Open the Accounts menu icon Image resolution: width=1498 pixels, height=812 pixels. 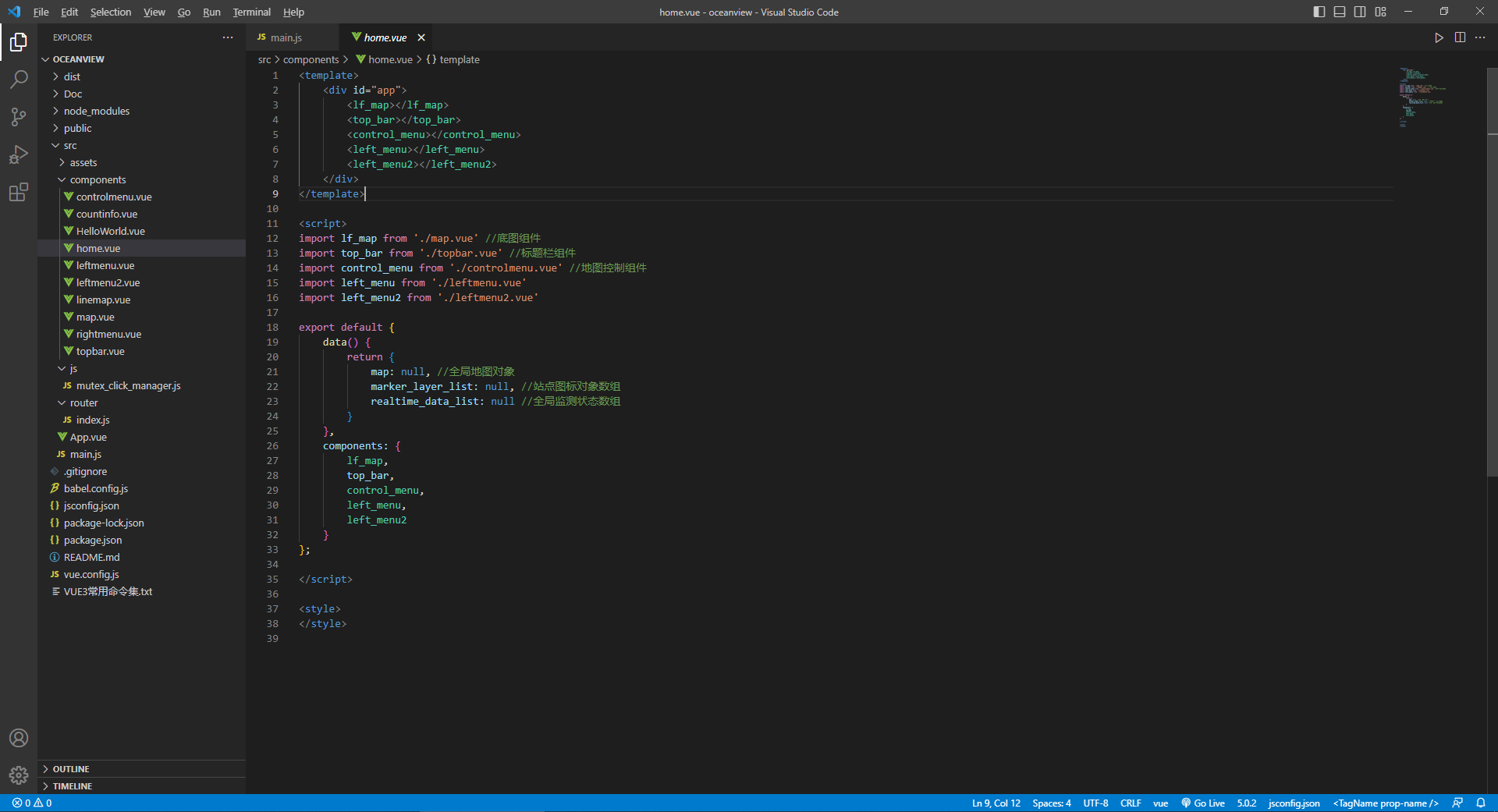coord(19,738)
